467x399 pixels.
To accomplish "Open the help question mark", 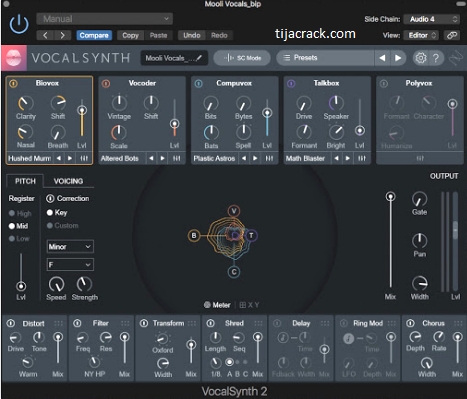I will point(436,58).
